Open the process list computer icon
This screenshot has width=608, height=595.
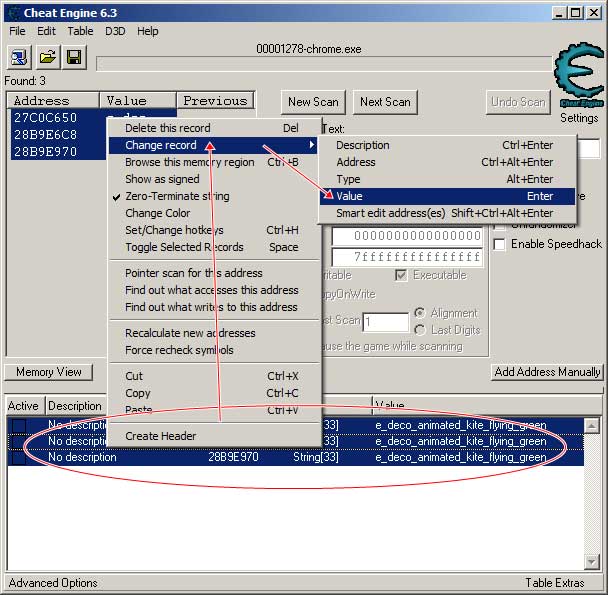coord(19,57)
